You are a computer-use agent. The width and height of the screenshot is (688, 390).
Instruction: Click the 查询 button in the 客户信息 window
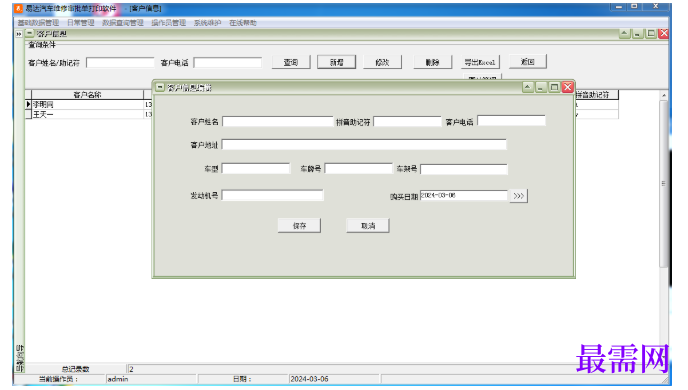291,62
